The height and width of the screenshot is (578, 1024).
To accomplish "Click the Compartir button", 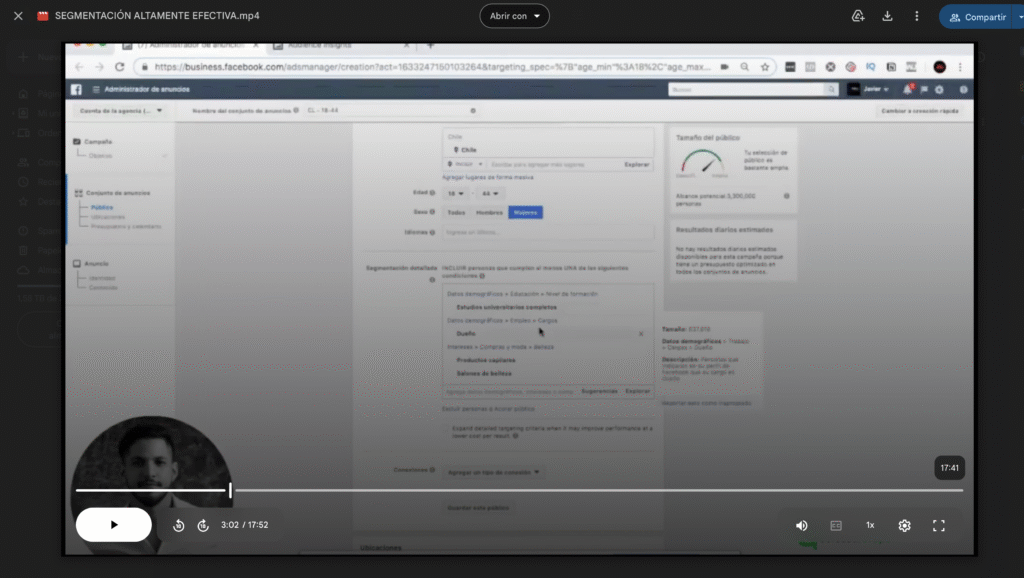I will point(977,17).
